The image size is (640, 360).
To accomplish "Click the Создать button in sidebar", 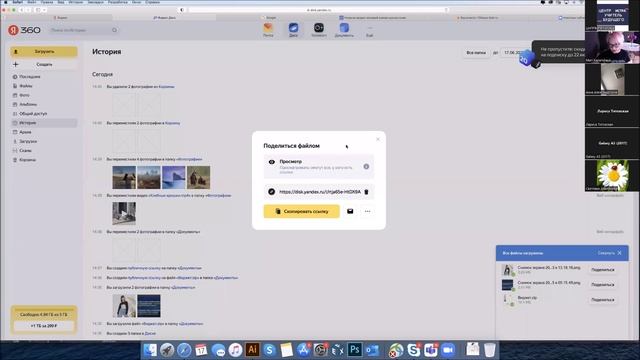I will [44, 64].
